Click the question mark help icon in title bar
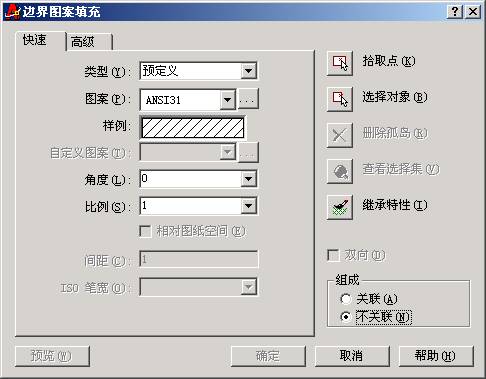Viewport: 486px width, 379px height. (x=455, y=12)
